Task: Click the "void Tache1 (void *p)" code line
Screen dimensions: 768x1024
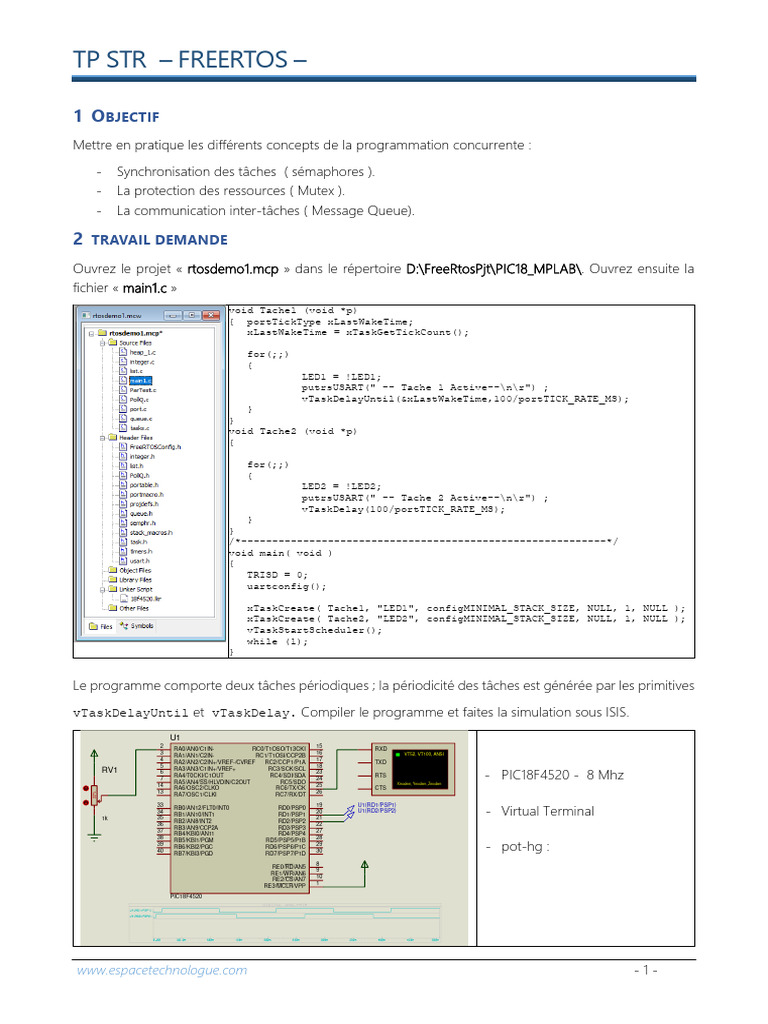Action: click(293, 310)
